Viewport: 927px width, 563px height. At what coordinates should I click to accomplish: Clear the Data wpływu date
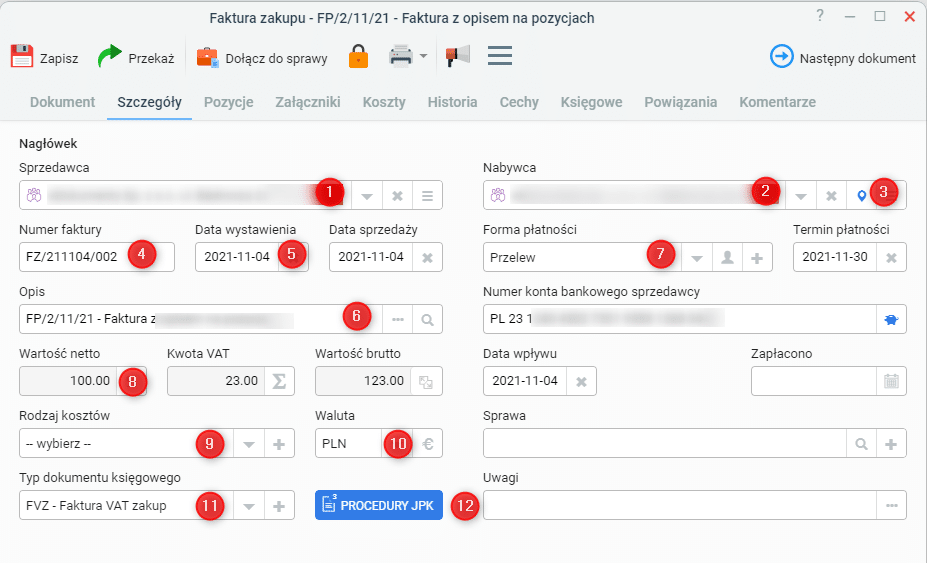[x=582, y=381]
